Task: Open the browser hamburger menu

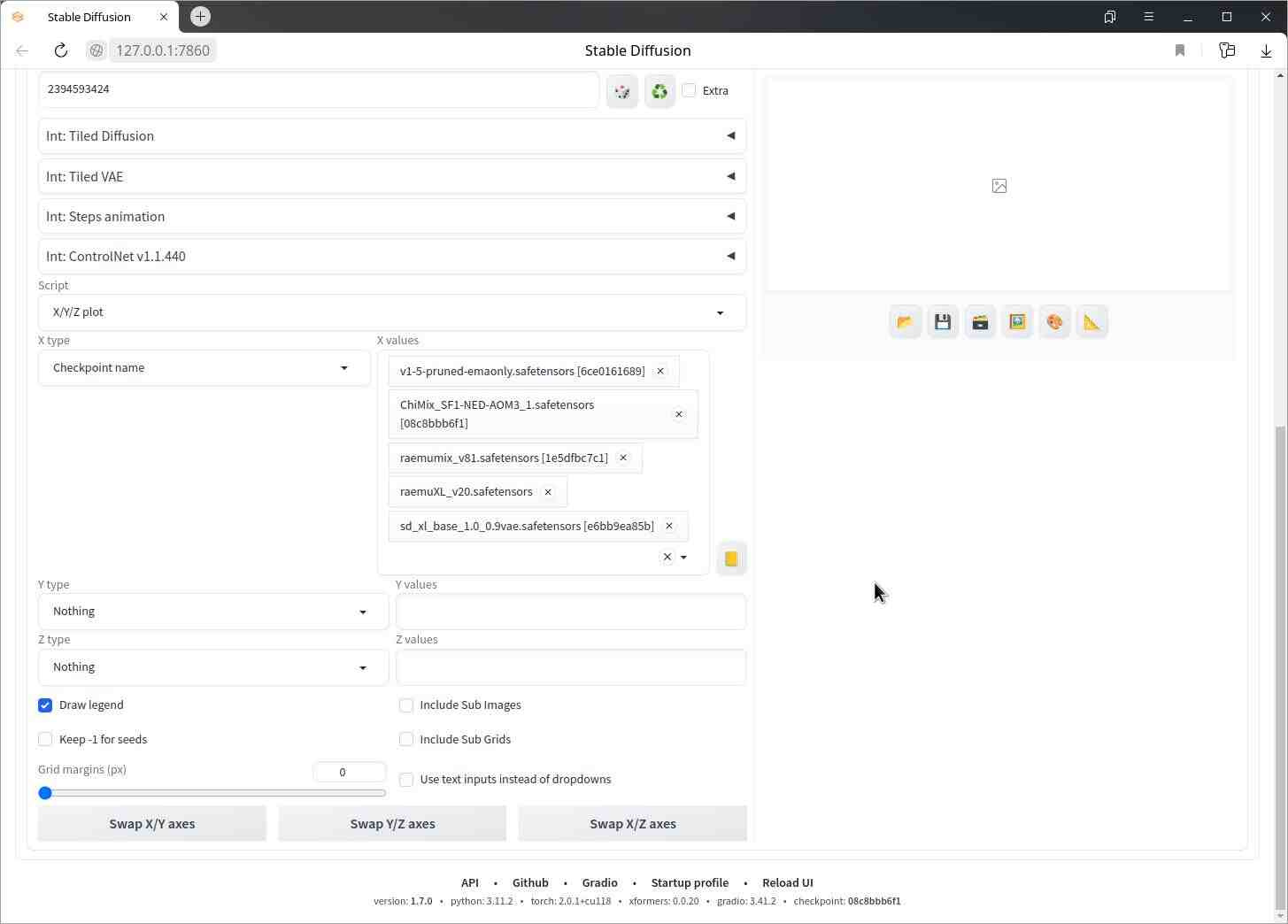Action: pyautogui.click(x=1149, y=17)
